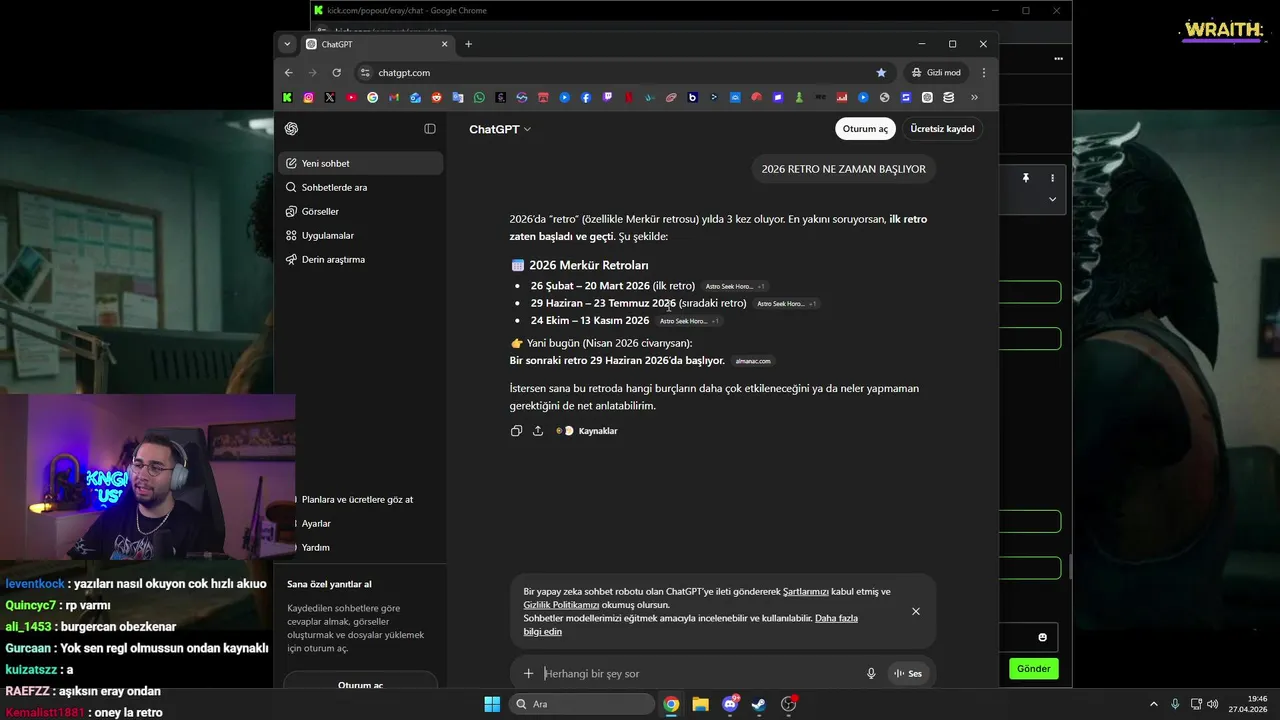Open the Reddit bookmark

point(437,97)
